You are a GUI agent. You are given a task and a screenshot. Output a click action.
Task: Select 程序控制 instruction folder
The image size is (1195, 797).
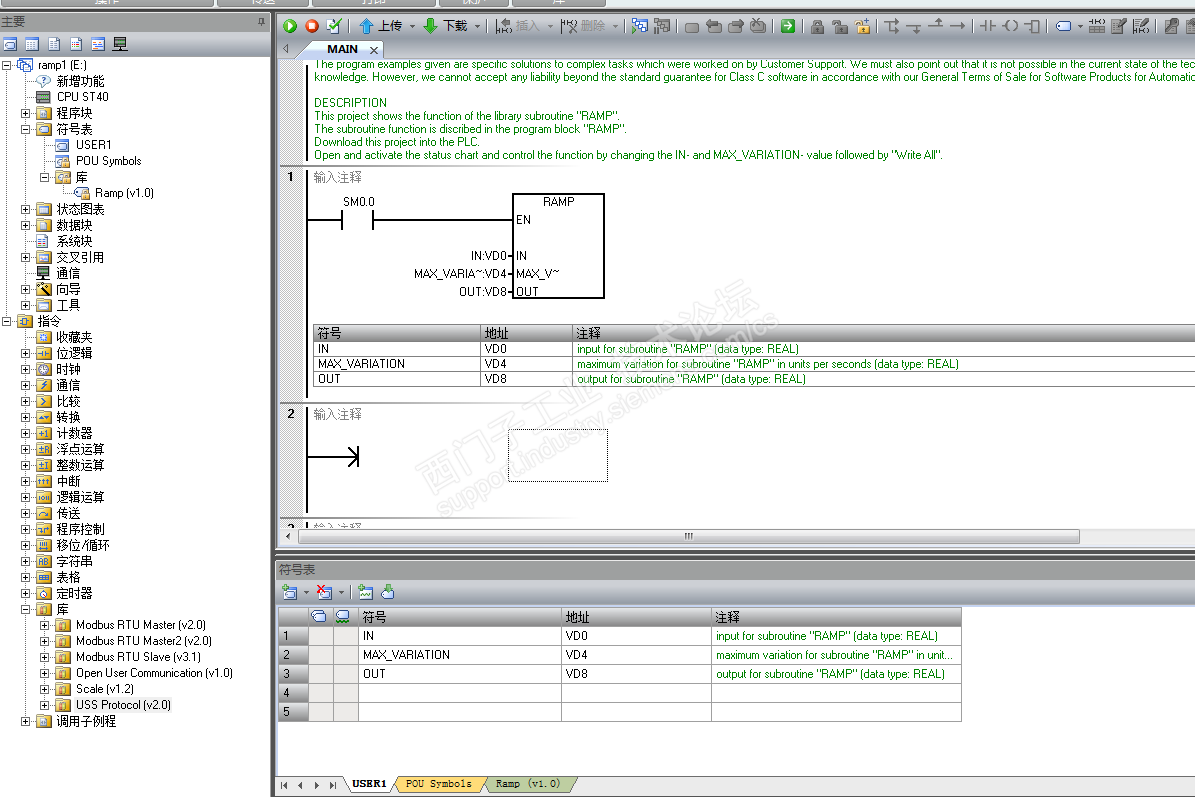tap(80, 530)
